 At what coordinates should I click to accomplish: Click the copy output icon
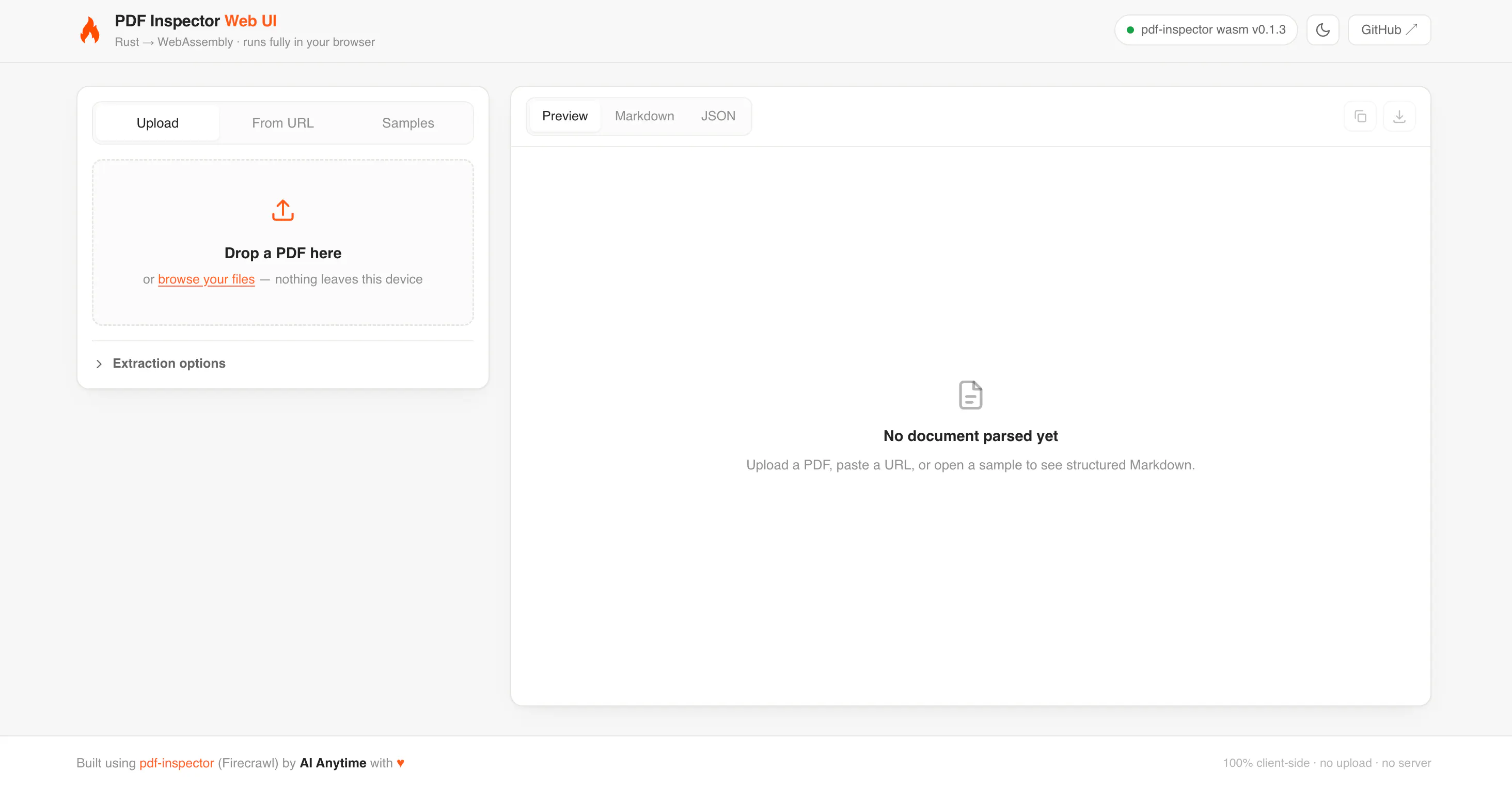coord(1360,116)
